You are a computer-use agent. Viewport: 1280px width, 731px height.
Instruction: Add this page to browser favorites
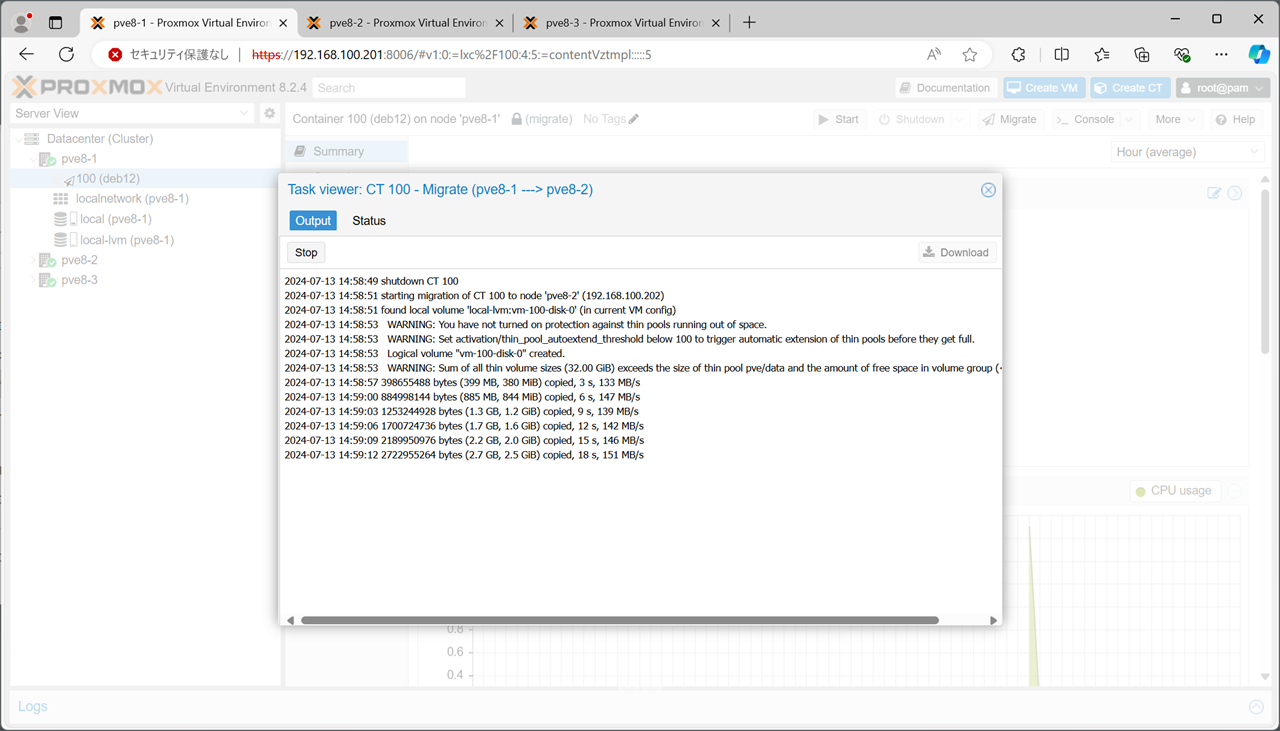969,55
